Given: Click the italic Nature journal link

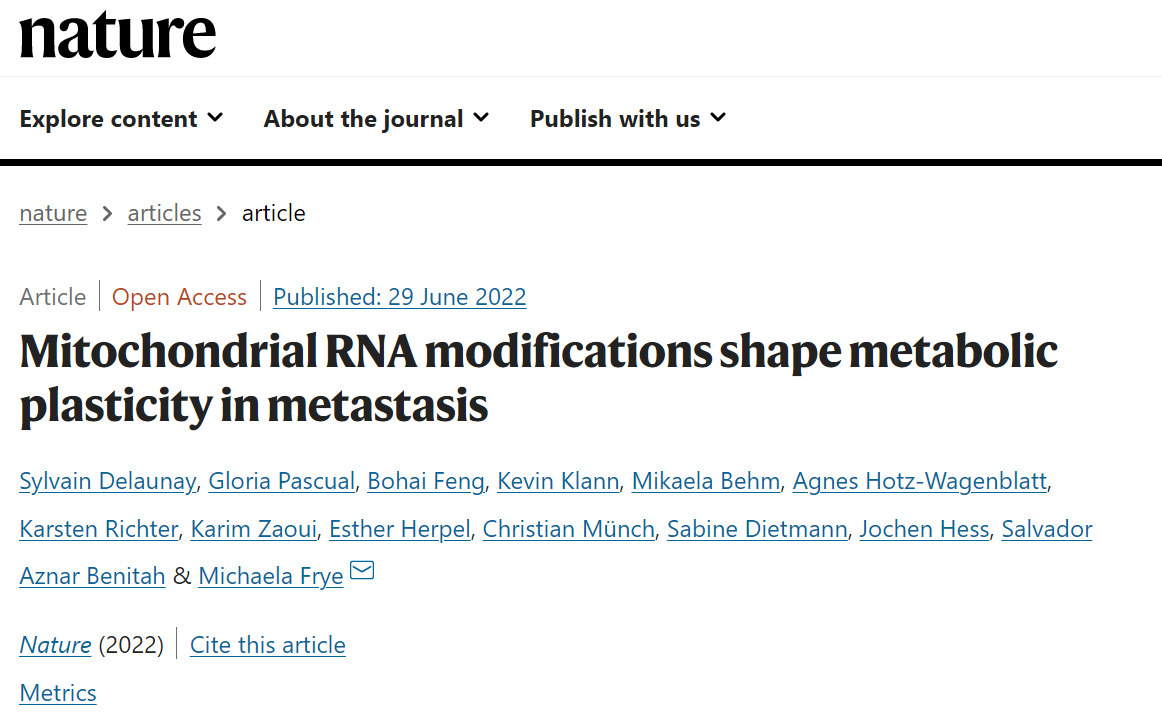Looking at the screenshot, I should [x=56, y=644].
